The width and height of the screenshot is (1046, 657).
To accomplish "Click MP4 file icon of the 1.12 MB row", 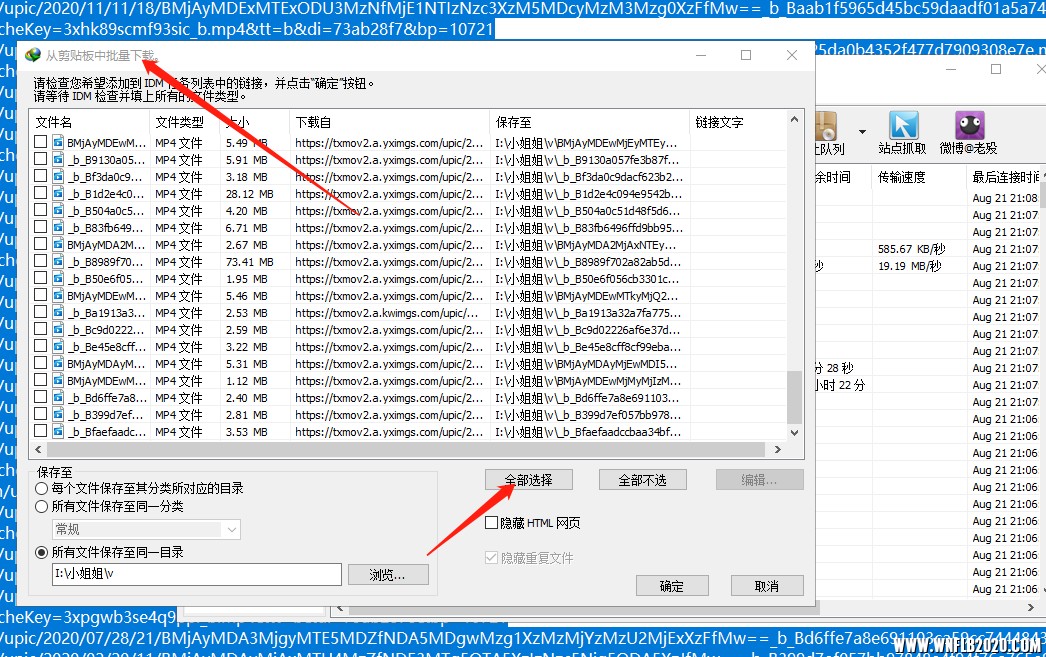I will pos(57,381).
